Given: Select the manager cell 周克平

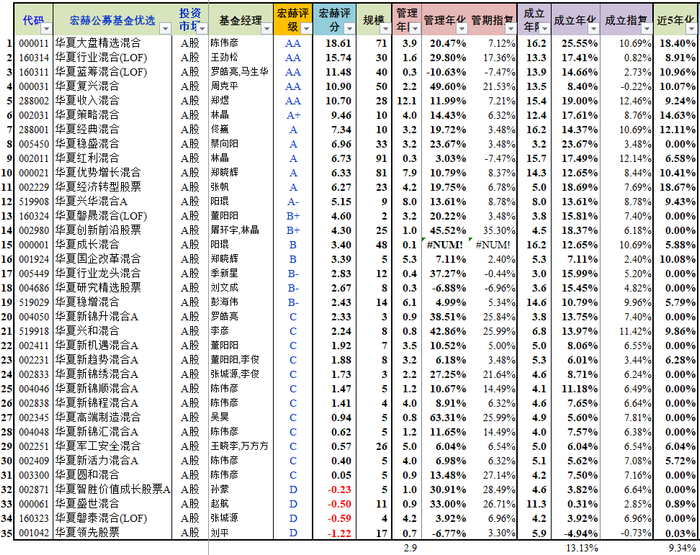Looking at the screenshot, I should (x=241, y=86).
